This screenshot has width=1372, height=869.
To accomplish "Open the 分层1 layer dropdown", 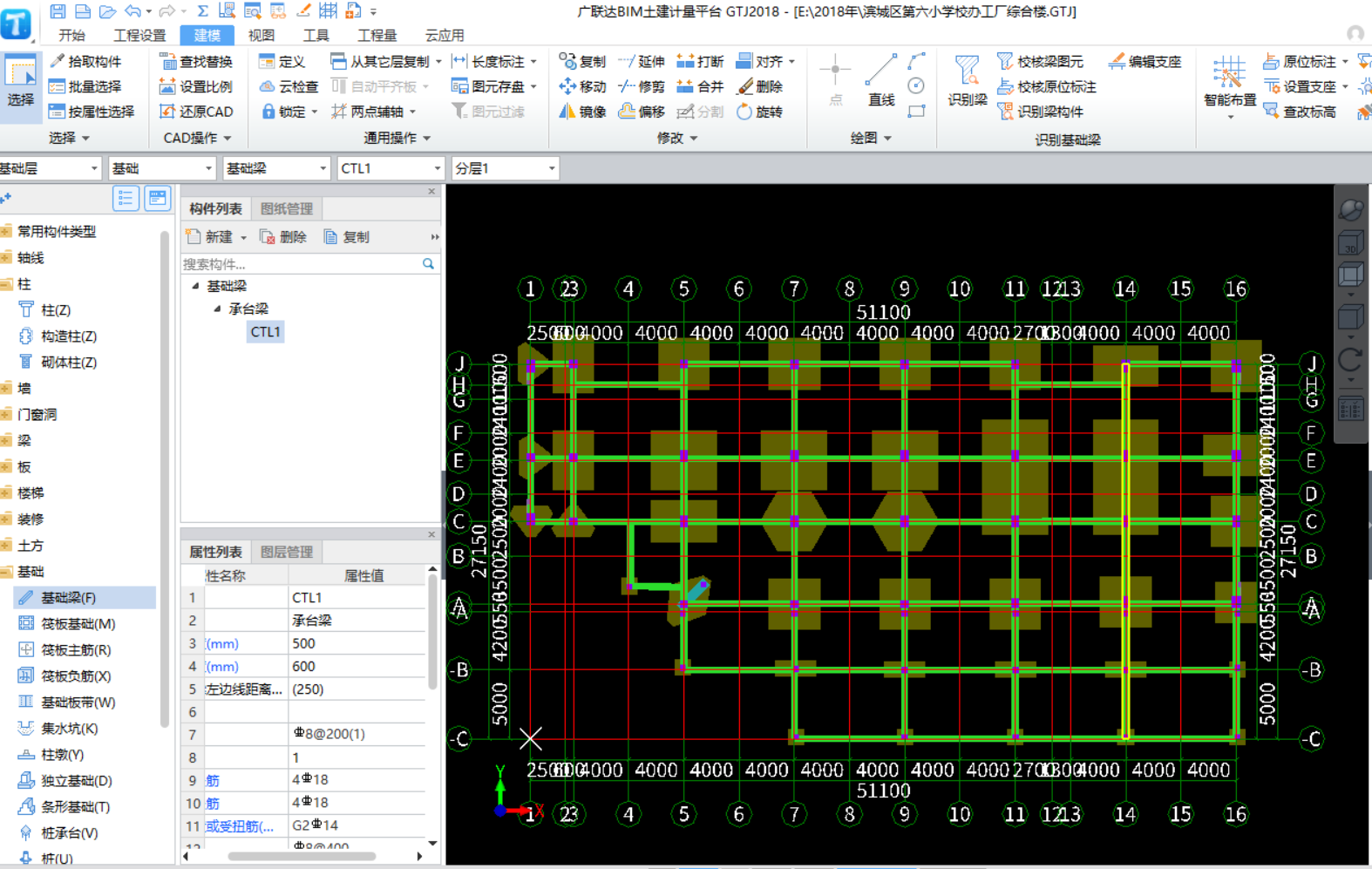I will click(x=505, y=168).
